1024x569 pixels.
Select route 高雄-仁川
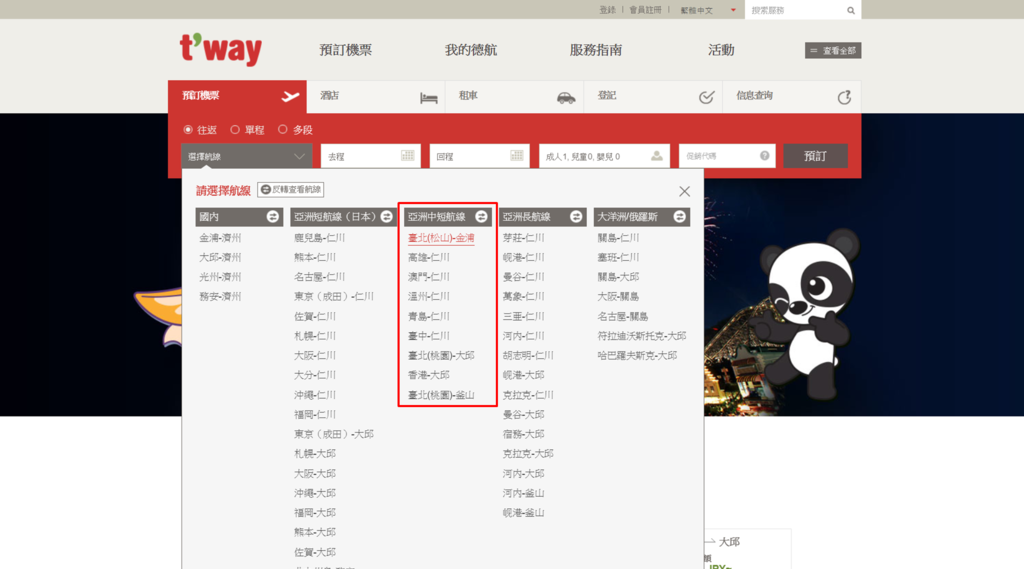pyautogui.click(x=428, y=257)
